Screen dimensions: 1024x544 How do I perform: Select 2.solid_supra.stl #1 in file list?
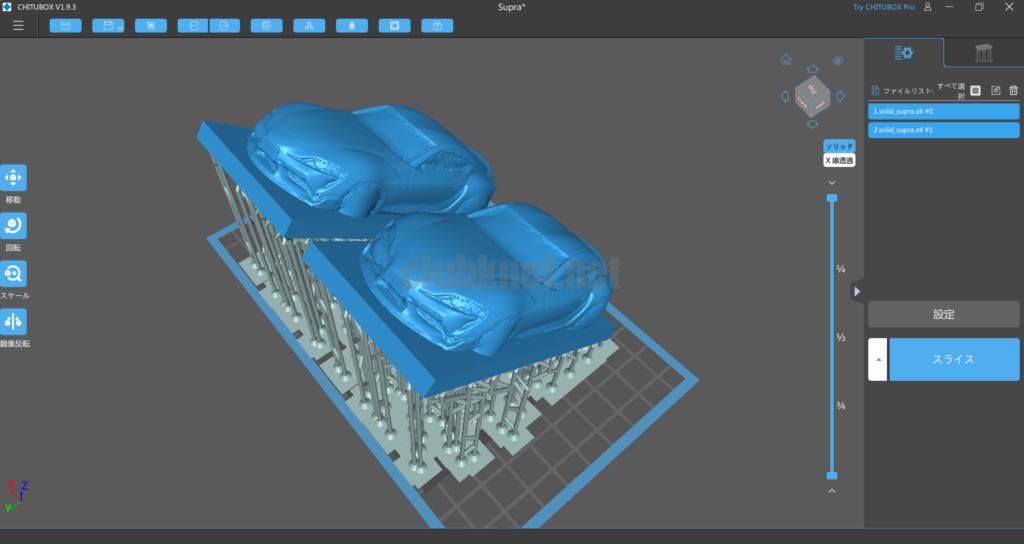click(x=943, y=130)
